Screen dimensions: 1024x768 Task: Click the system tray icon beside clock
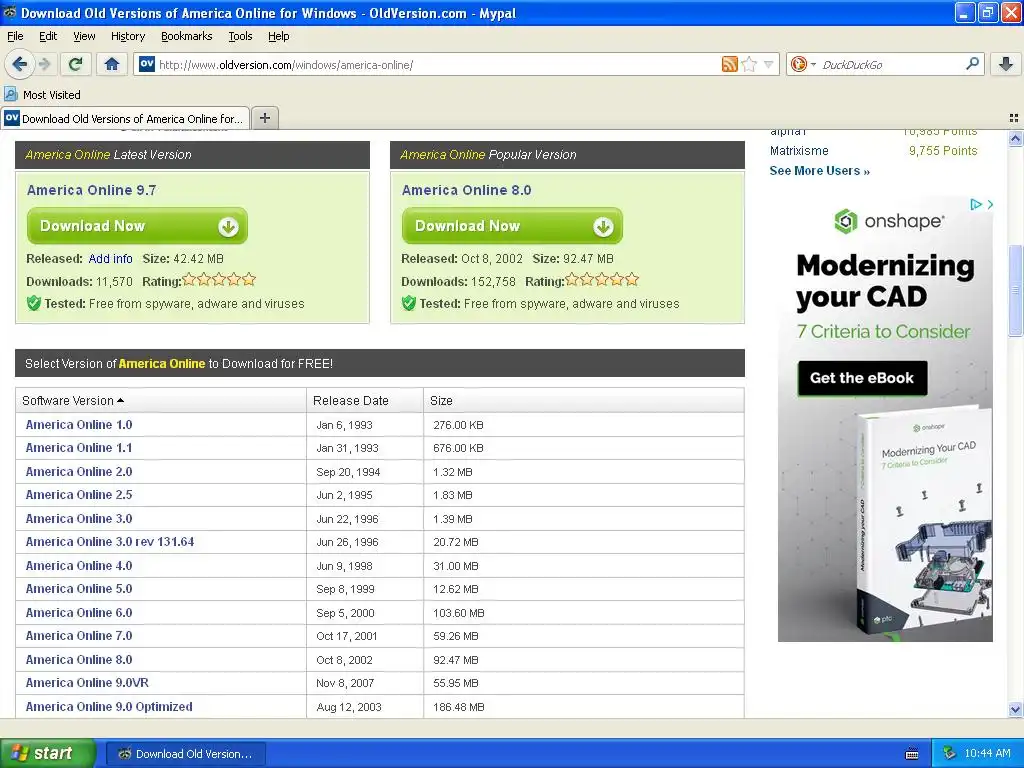pos(950,753)
